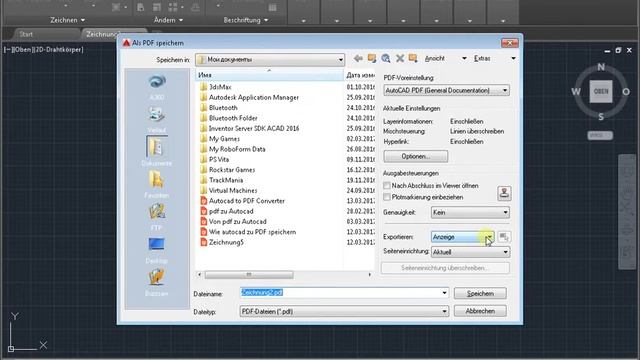Open the Verlauf (history) sidebar icon
The image size is (640, 360).
click(157, 120)
